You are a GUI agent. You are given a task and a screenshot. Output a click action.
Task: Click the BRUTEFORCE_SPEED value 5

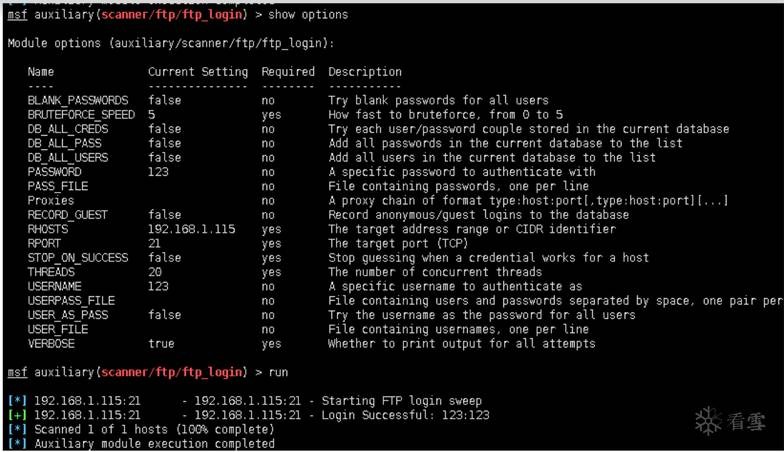click(x=152, y=115)
